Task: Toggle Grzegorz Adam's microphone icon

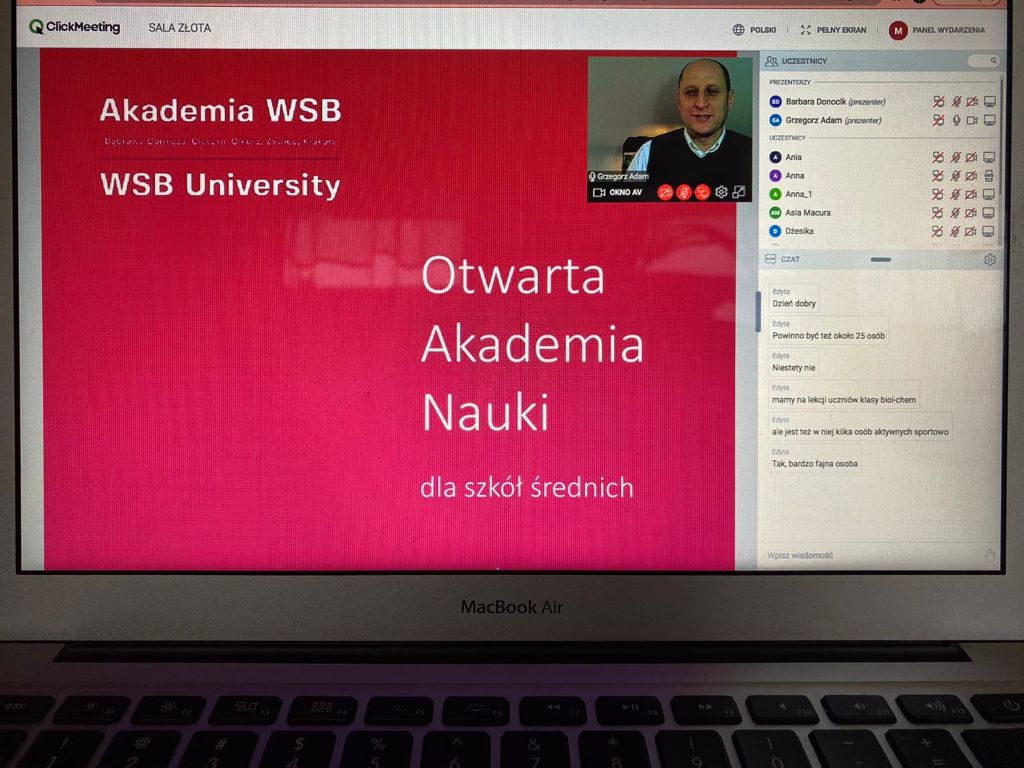Action: [x=955, y=120]
